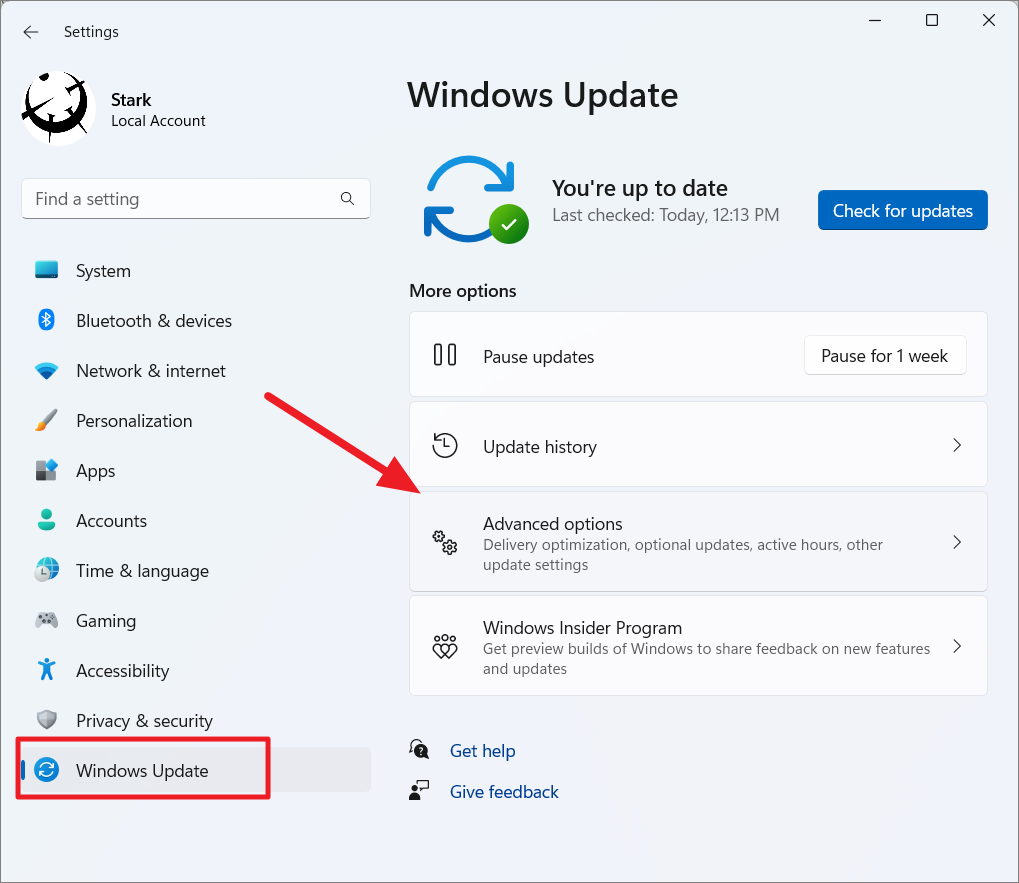
Task: Click the magnifier search icon
Action: click(x=348, y=199)
